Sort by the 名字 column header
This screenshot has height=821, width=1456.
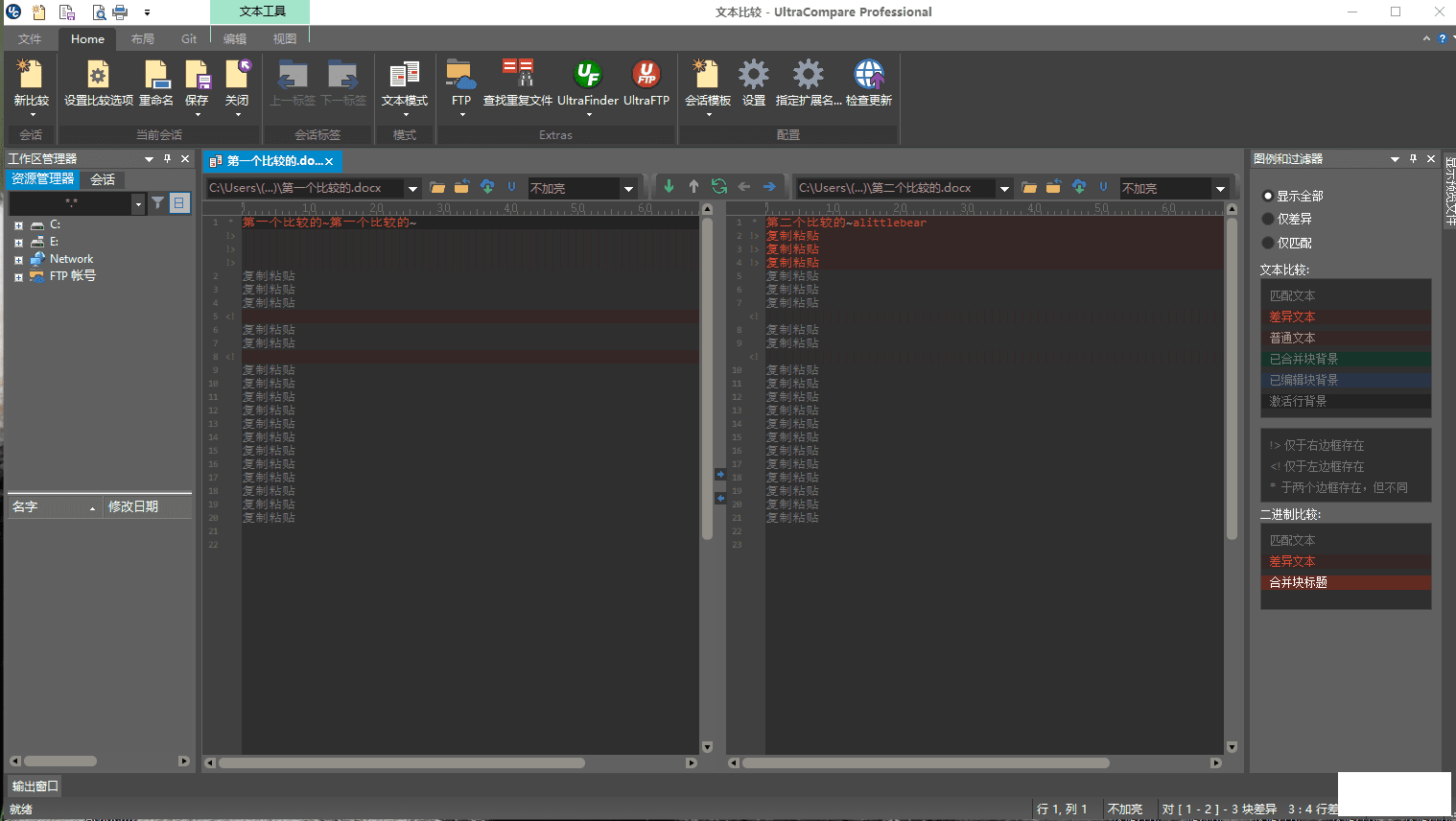53,506
